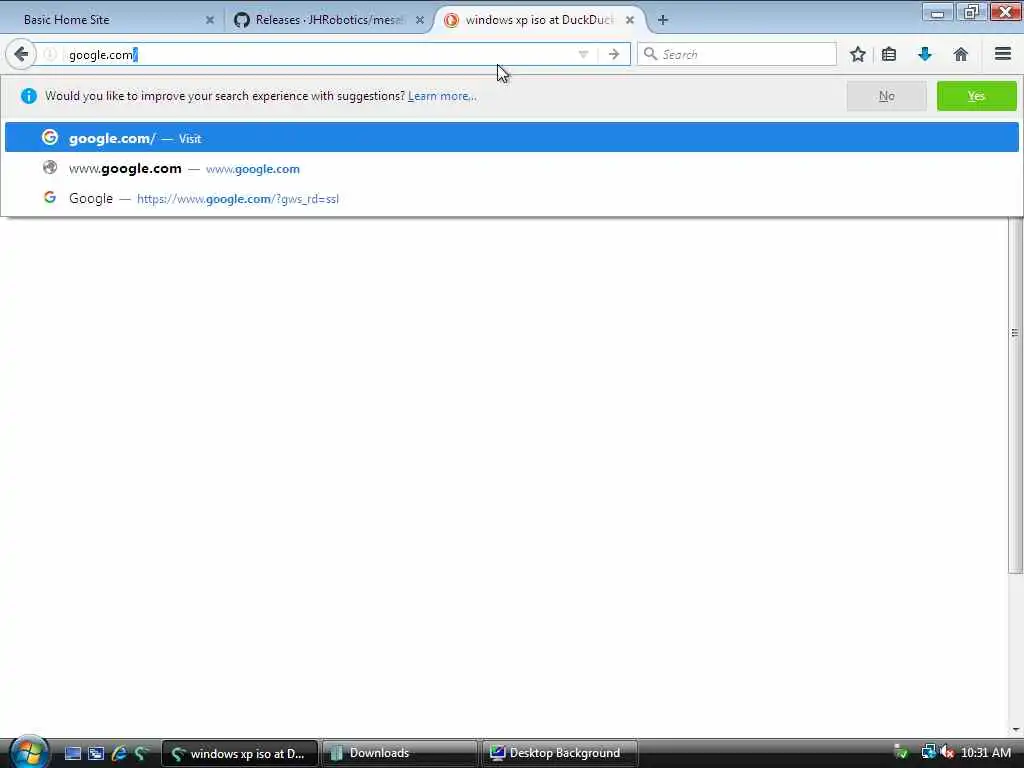This screenshot has width=1024, height=768.
Task: Open Downloads taskbar button
Action: pos(400,753)
